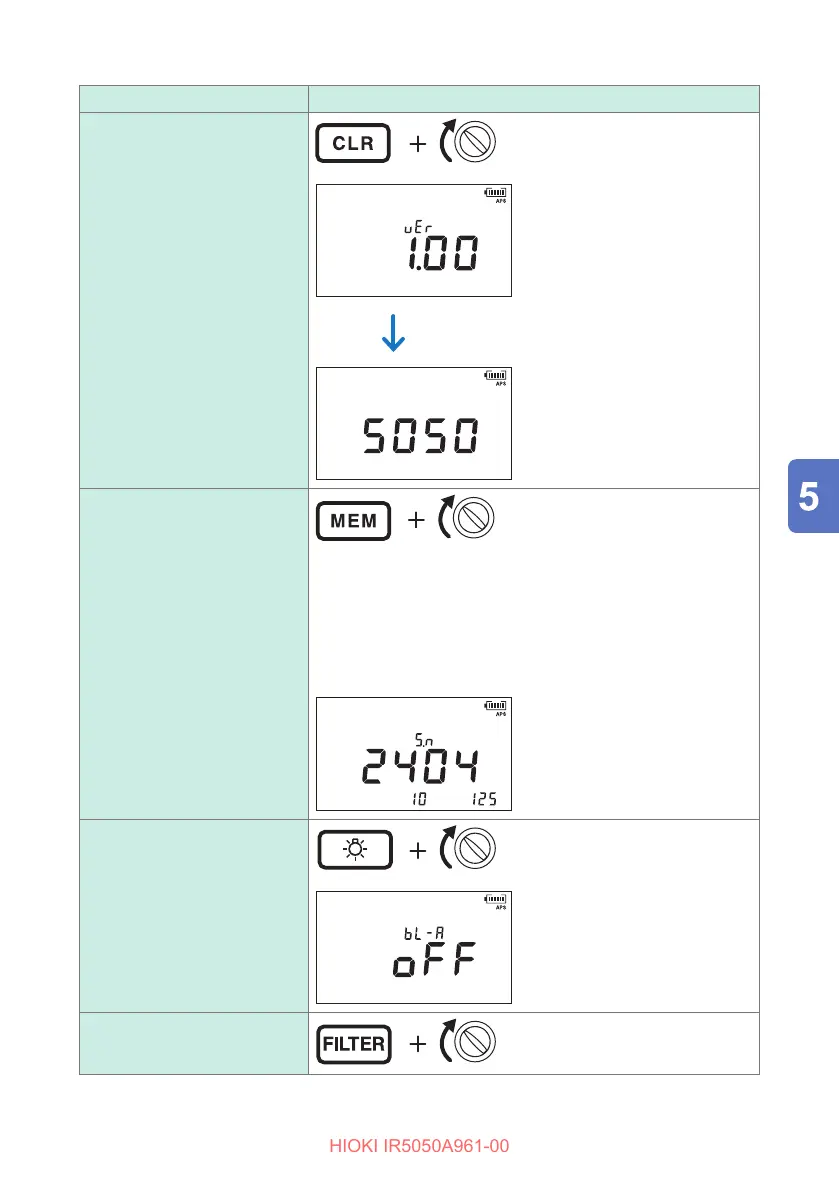Click the blue downward arrow
The image size is (839, 1191).
[393, 333]
